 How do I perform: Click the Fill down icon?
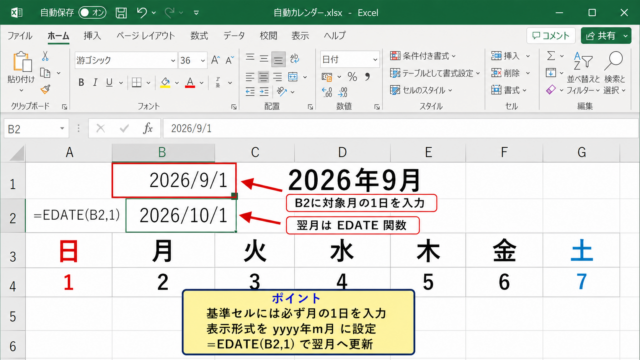[x=551, y=73]
